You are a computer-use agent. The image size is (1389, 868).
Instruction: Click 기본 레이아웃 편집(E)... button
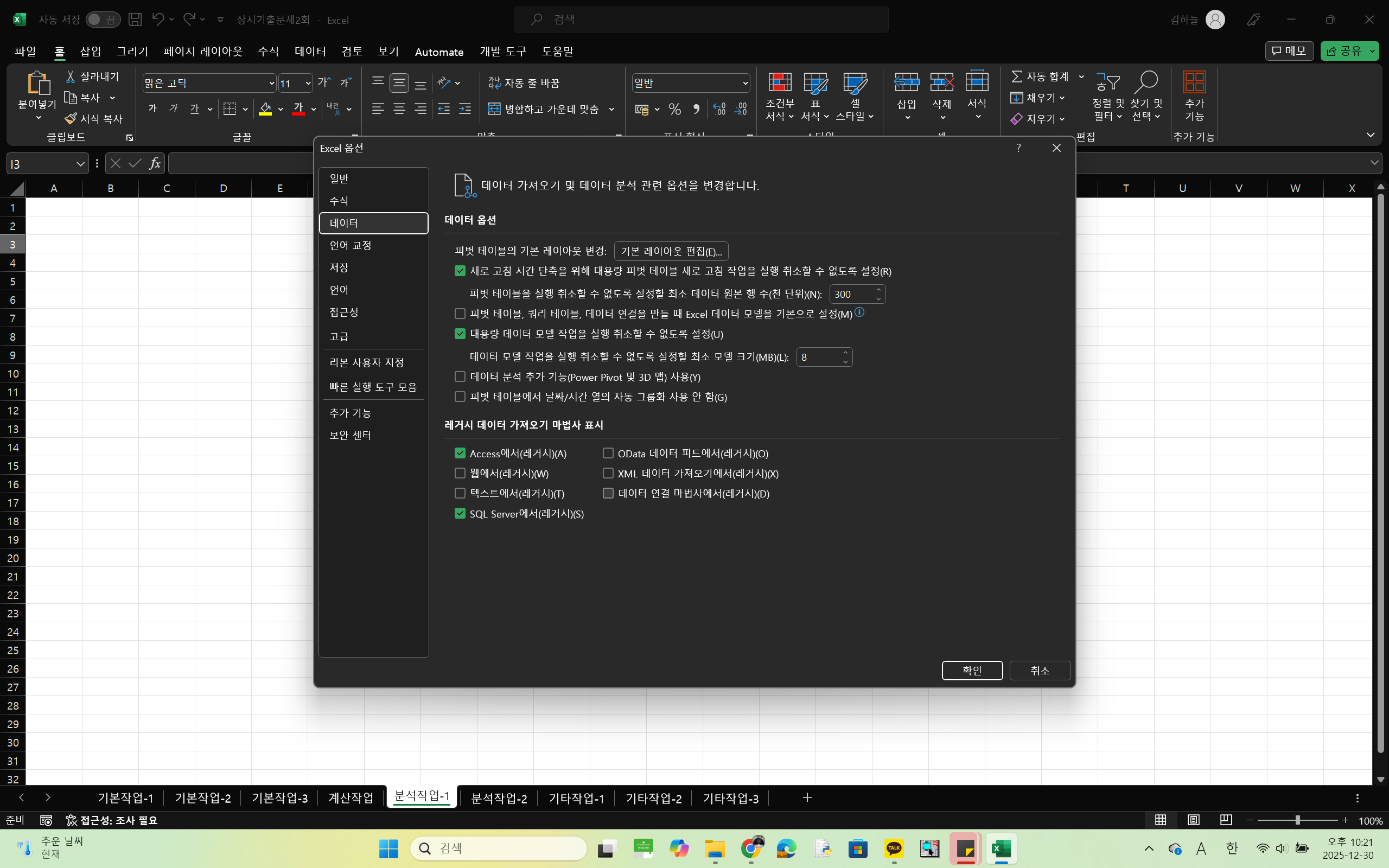pos(671,251)
